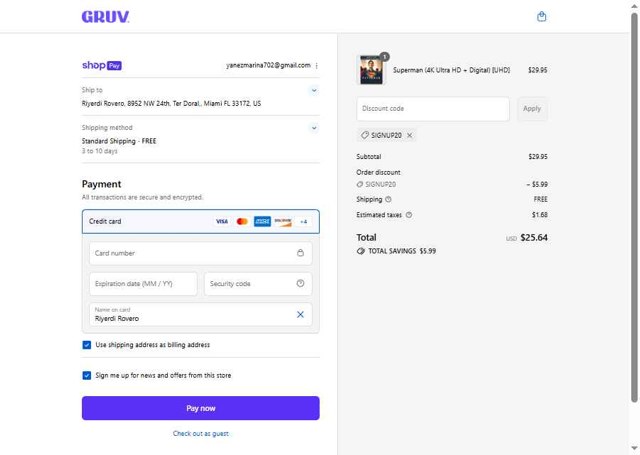
Task: Click the Order discount SIGNUP20 tag icon
Action: (360, 184)
